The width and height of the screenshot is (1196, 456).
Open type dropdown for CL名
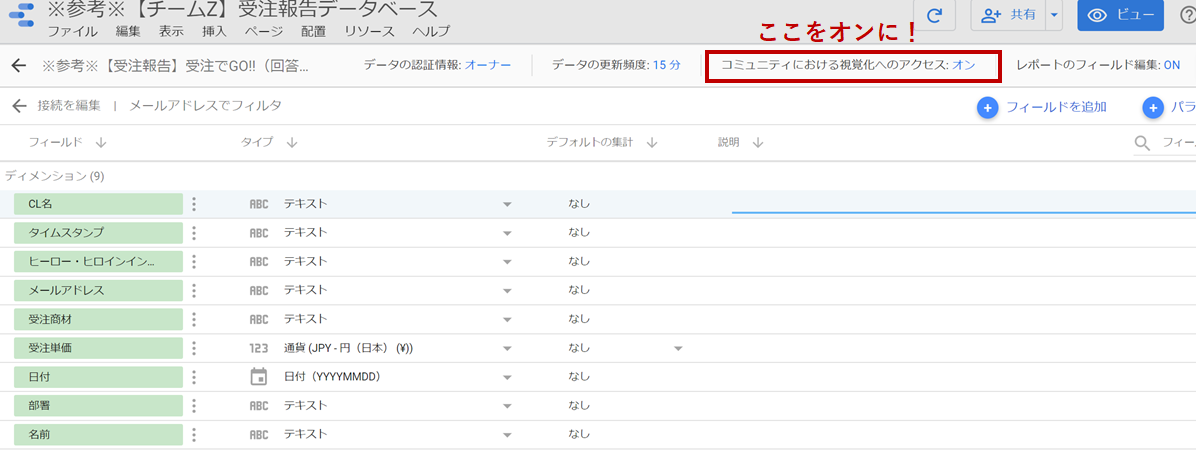pos(506,204)
